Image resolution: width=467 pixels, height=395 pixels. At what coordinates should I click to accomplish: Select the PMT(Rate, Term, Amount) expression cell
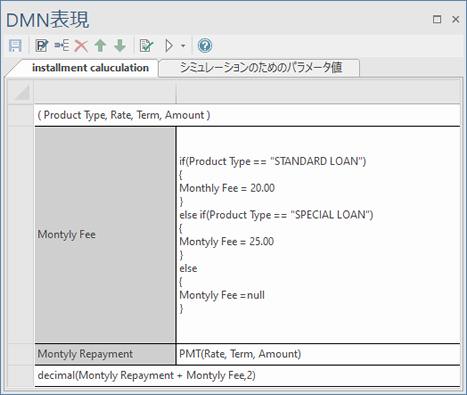tap(318, 354)
